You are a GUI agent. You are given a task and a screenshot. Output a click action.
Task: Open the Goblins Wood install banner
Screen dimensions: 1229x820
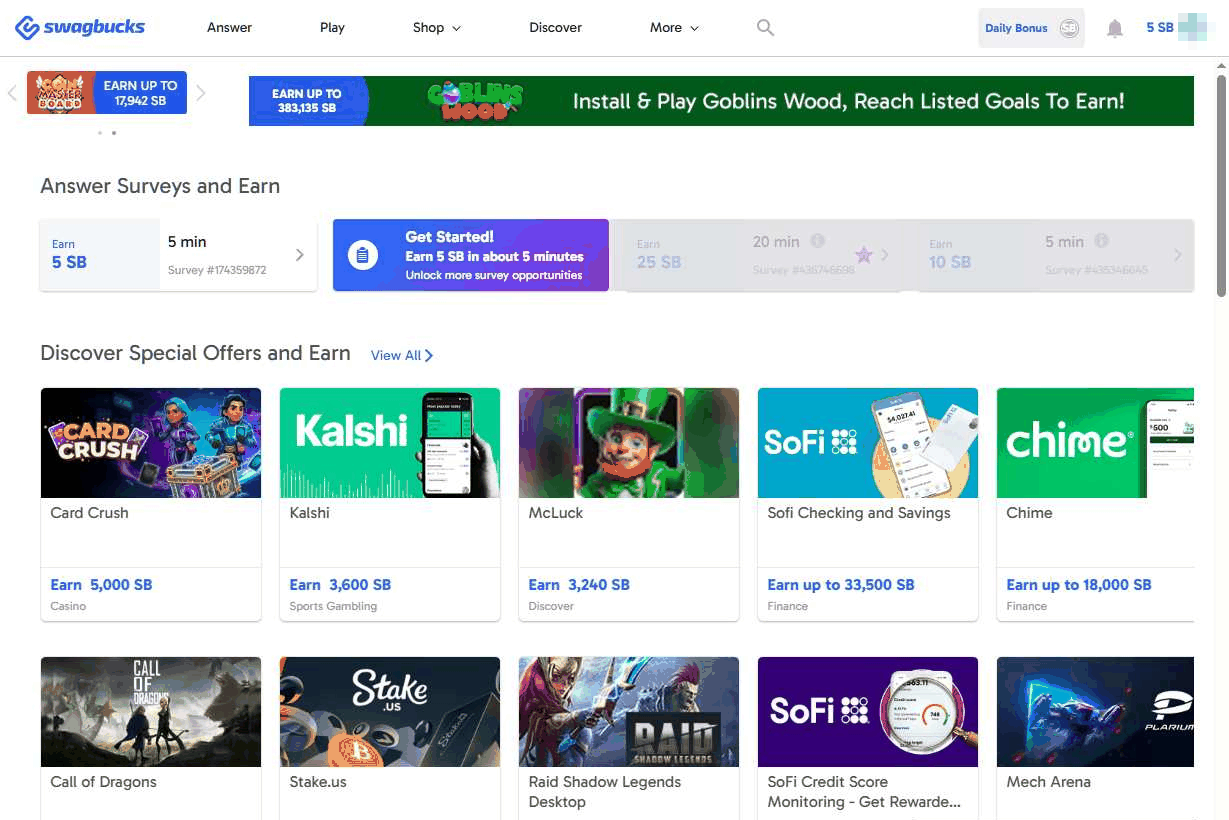721,101
